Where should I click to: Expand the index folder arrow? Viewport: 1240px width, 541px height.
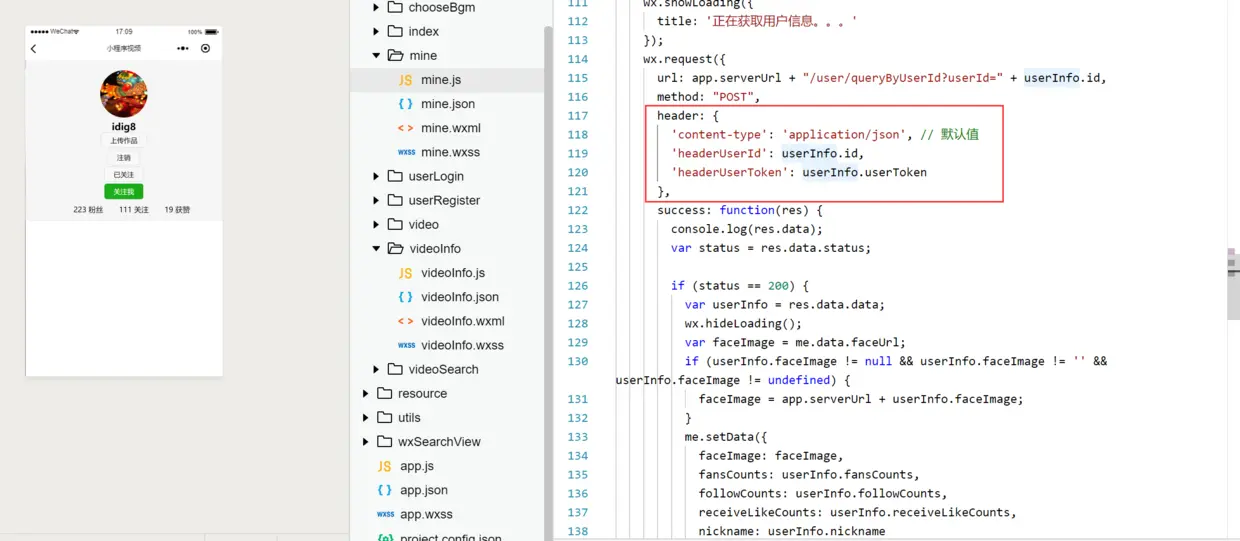click(376, 31)
